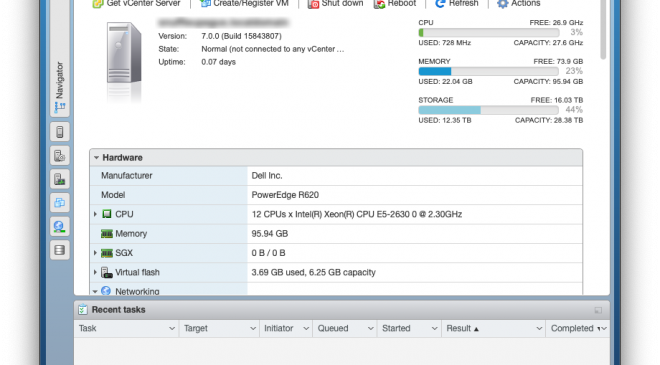660x365 pixels.
Task: Collapse the Networking hardware row
Action: pyautogui.click(x=95, y=291)
